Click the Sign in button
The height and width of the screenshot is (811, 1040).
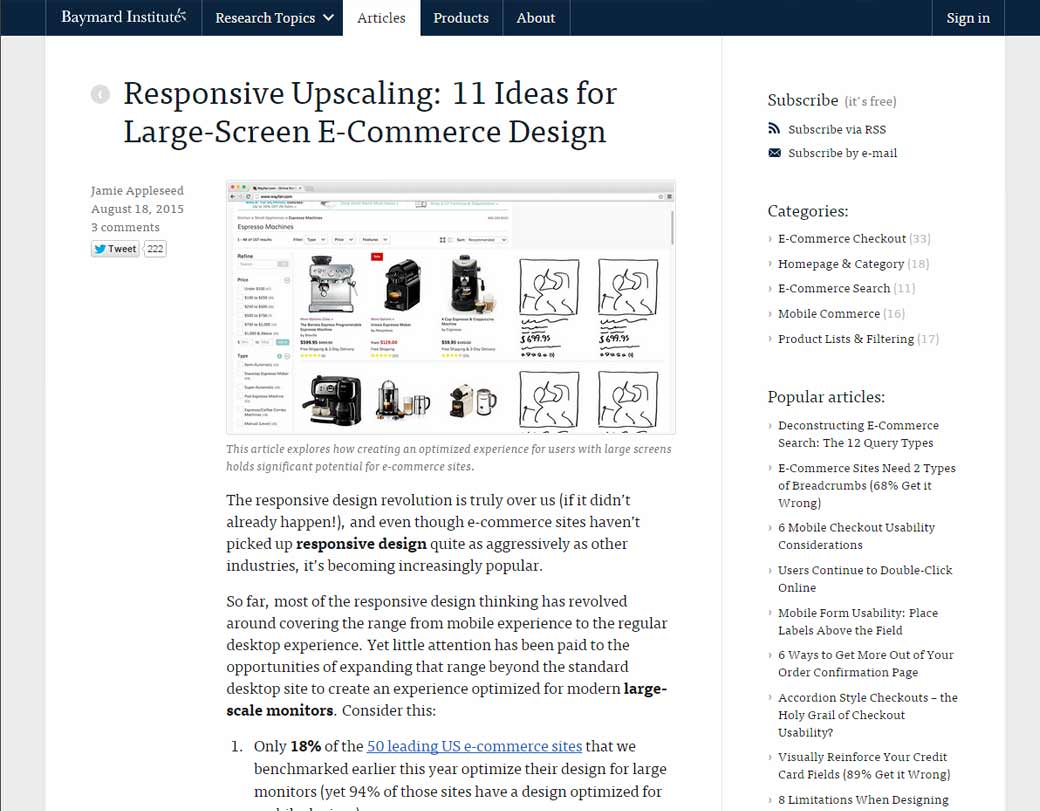coord(968,17)
